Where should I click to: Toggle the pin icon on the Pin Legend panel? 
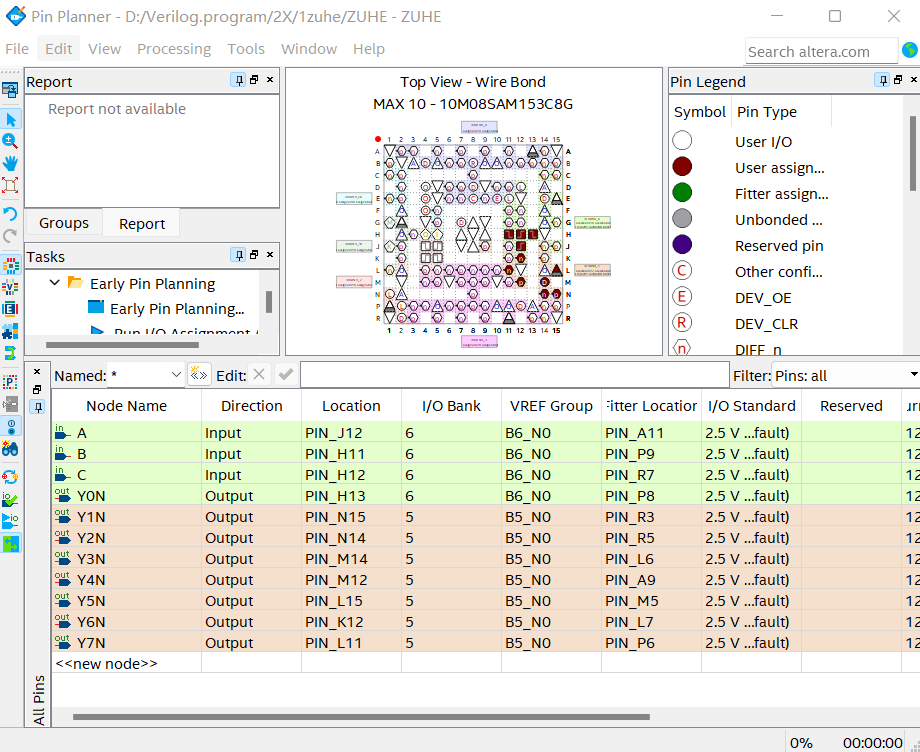(x=881, y=81)
